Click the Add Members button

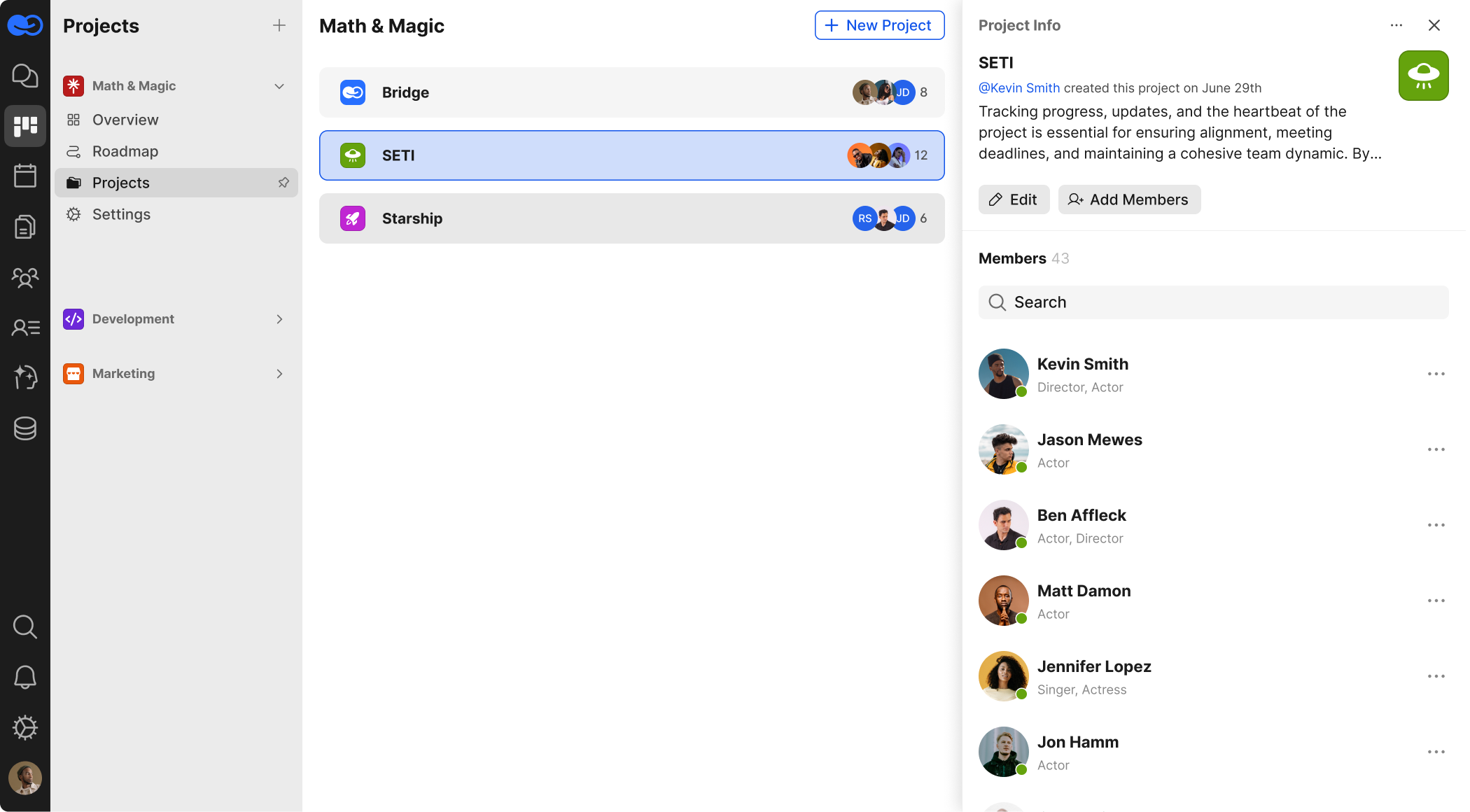[1129, 199]
